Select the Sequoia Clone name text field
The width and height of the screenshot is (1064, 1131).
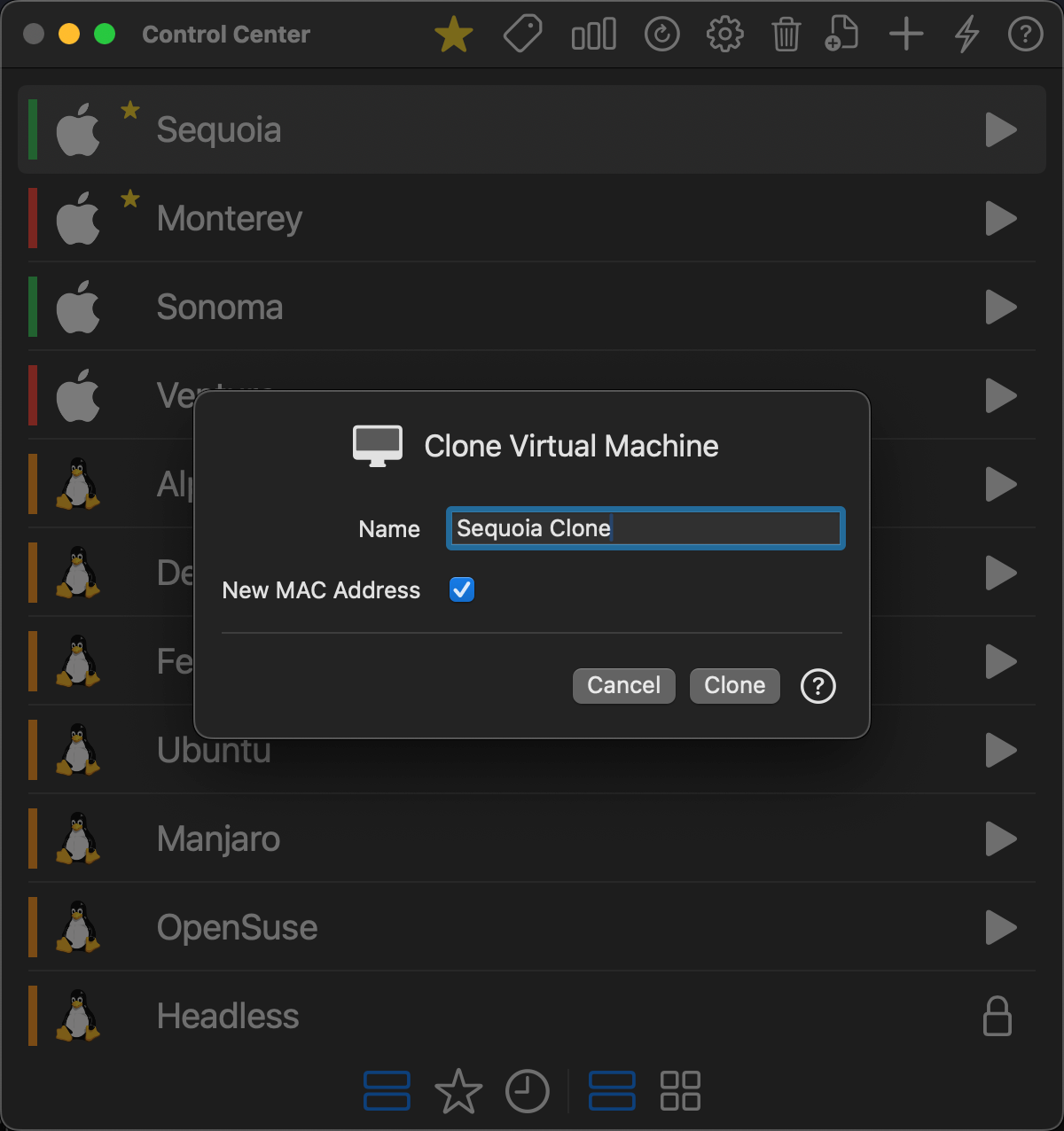(x=645, y=527)
